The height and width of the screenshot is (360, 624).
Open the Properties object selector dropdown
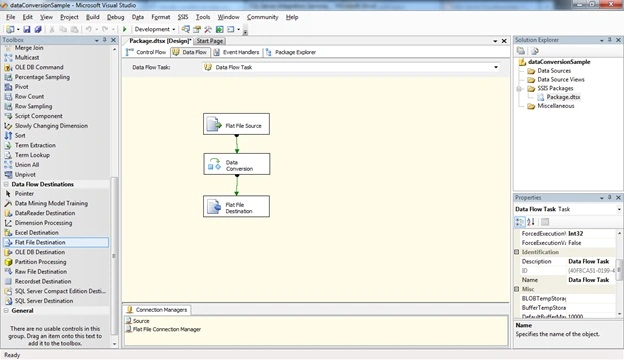(619, 209)
